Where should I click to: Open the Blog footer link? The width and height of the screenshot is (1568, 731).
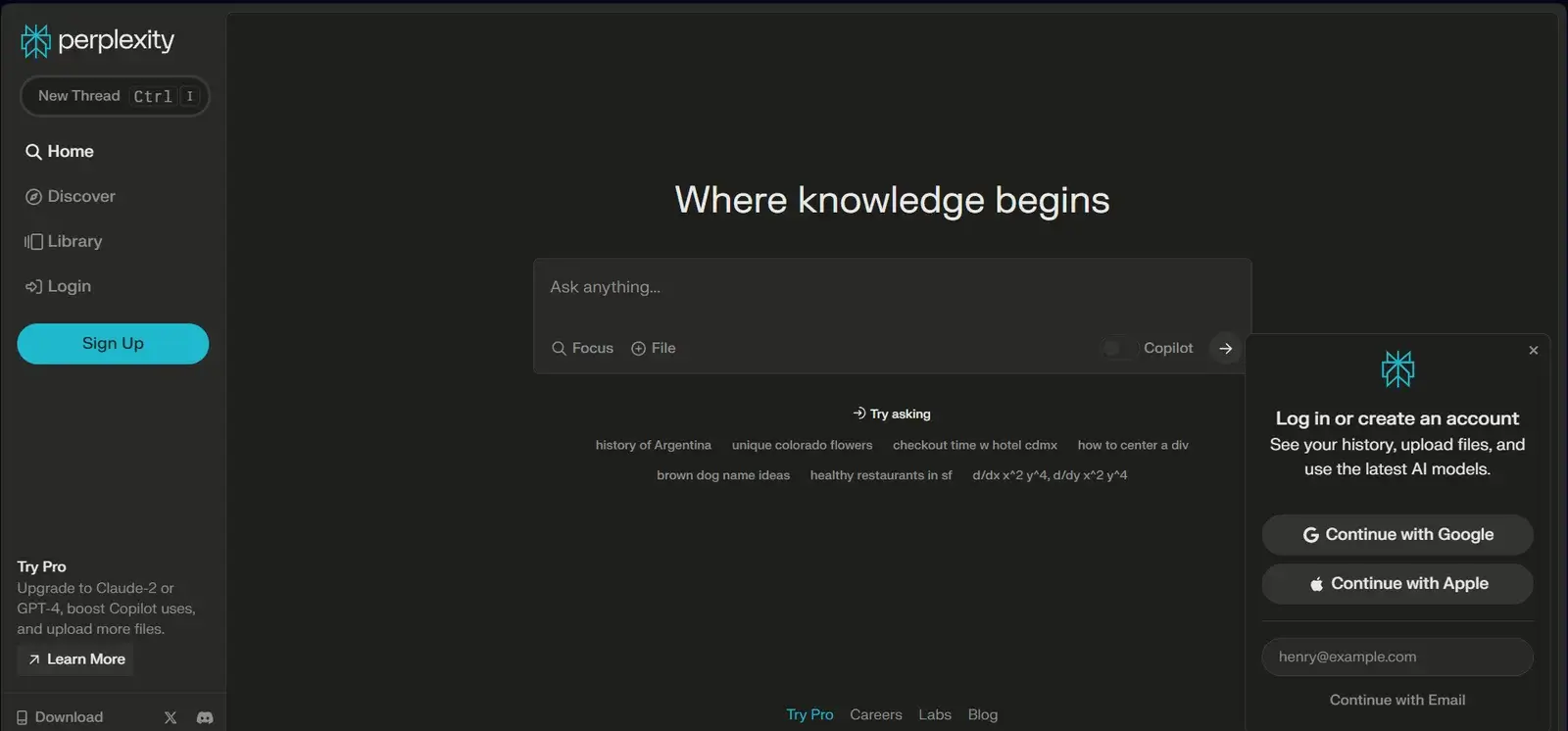[x=983, y=714]
